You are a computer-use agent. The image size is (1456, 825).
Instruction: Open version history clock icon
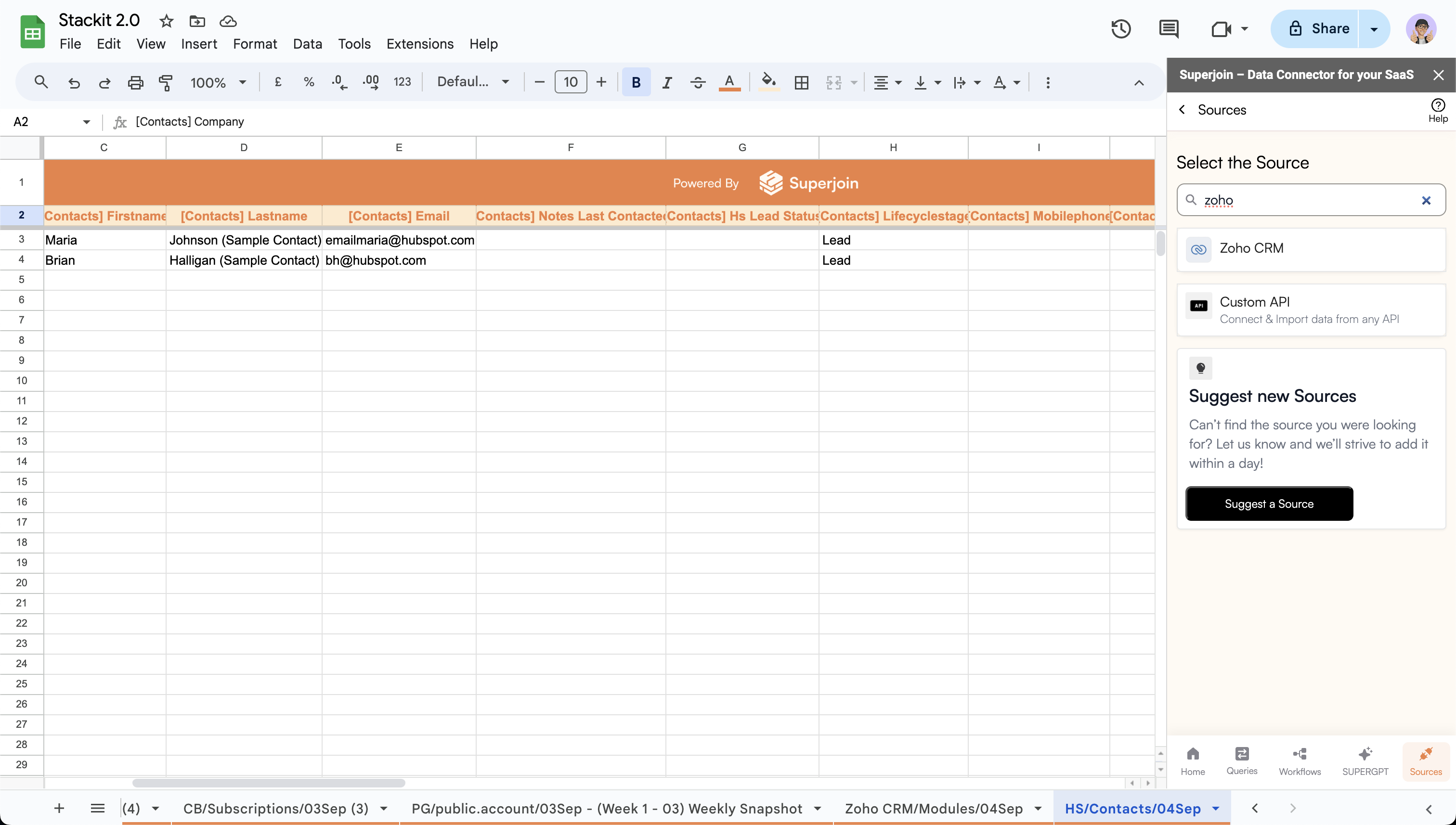[1120, 29]
